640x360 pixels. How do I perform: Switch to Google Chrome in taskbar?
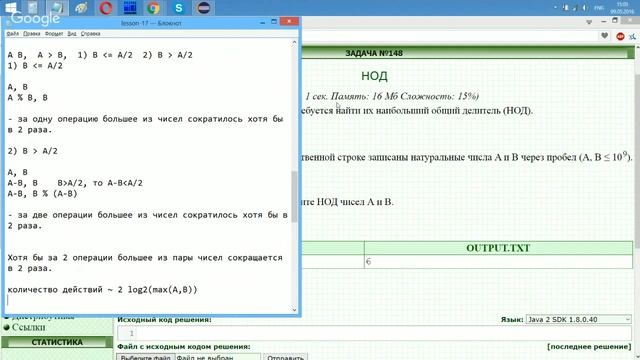pyautogui.click(x=153, y=7)
